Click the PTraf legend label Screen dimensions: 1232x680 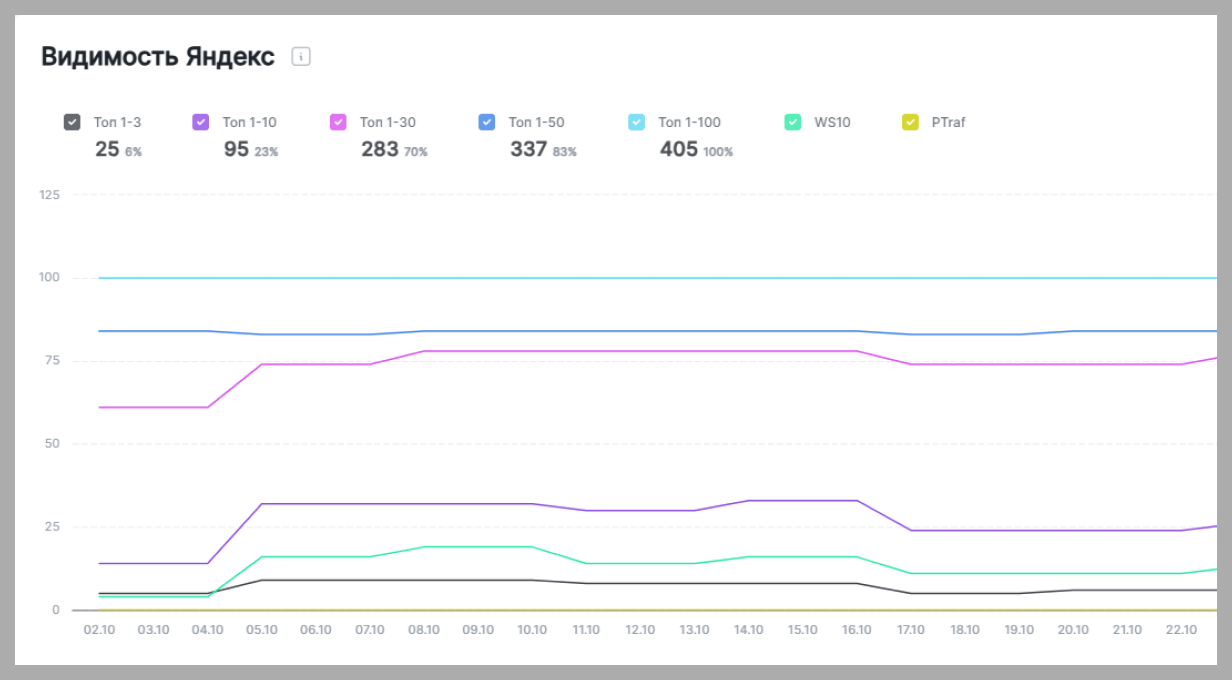coord(948,122)
